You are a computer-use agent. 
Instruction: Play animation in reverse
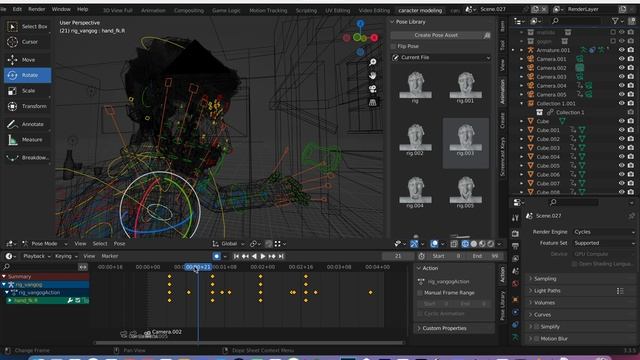pos(254,256)
